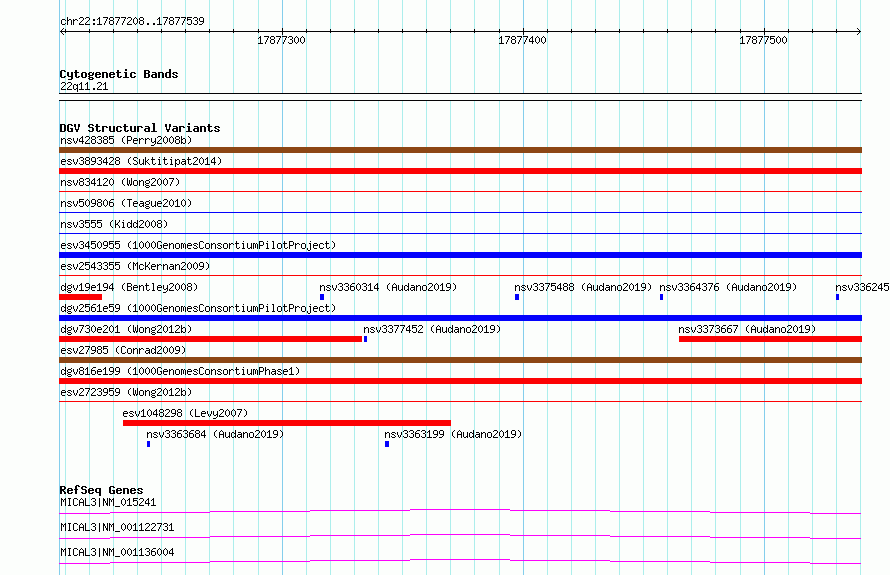The image size is (890, 575).
Task: Click the 22q11.21 band label
Action: tap(84, 86)
